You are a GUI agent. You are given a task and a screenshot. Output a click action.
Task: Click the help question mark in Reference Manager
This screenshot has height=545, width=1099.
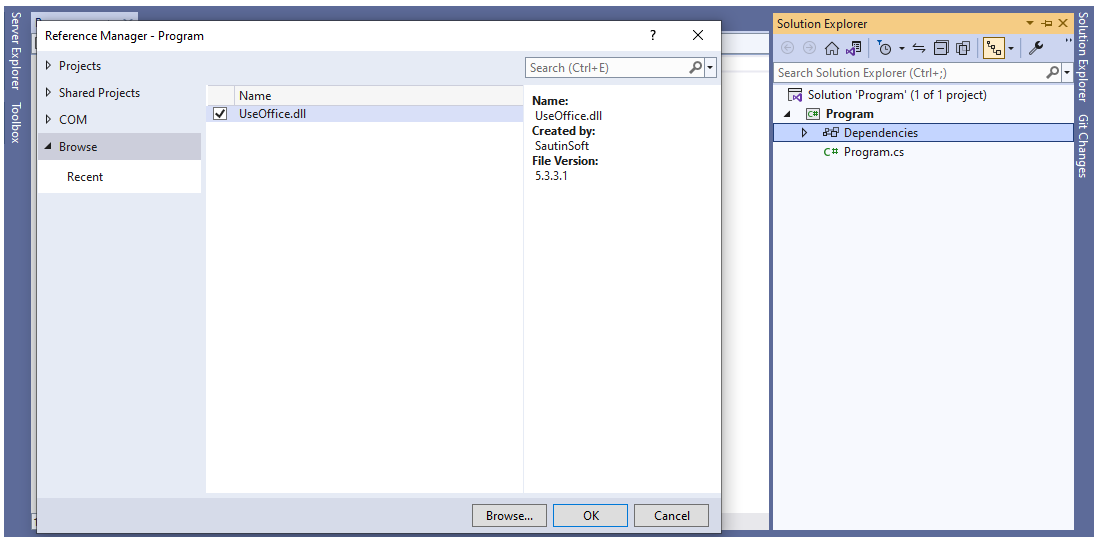(653, 35)
